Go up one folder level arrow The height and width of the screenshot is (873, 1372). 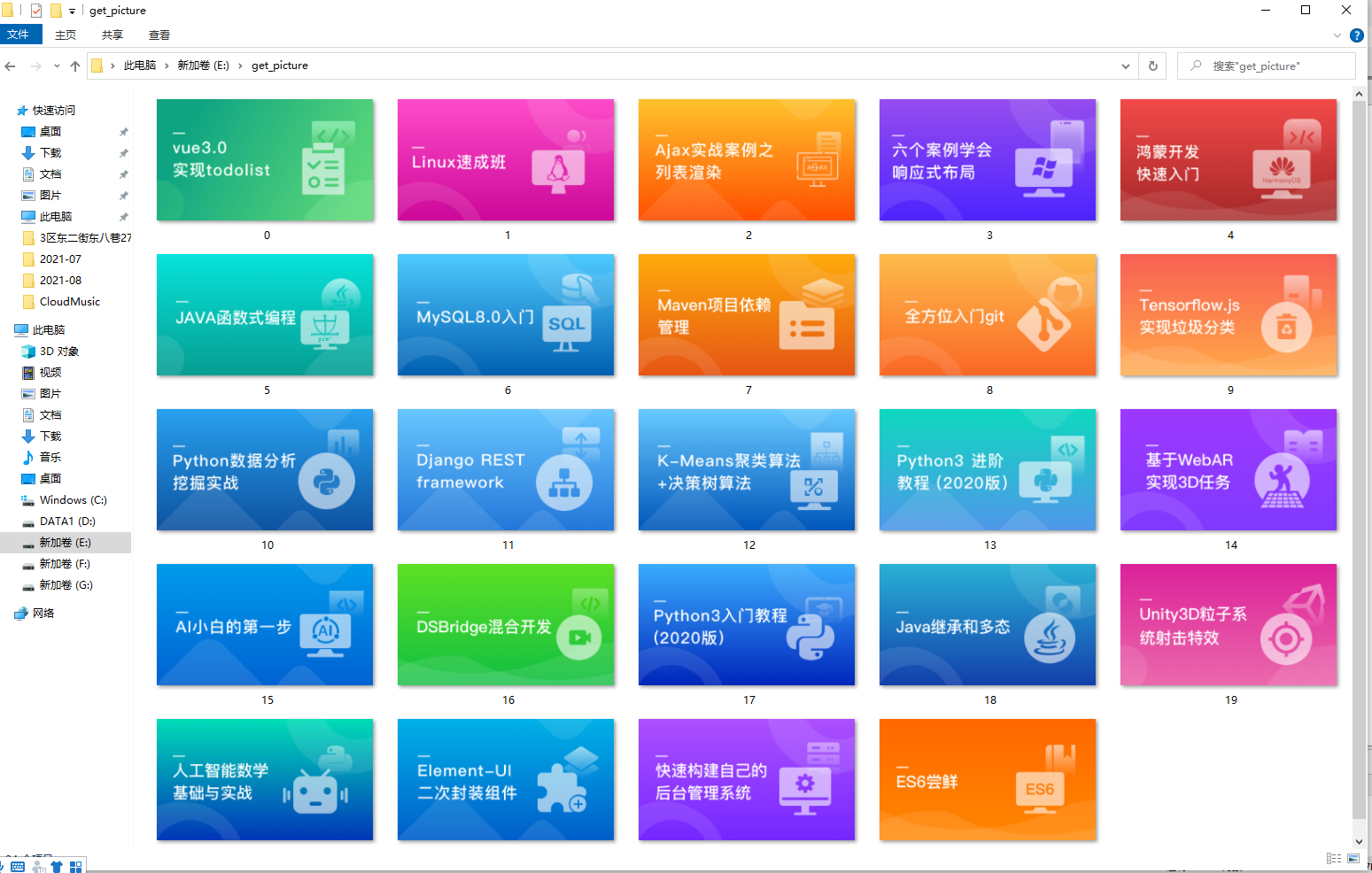75,66
